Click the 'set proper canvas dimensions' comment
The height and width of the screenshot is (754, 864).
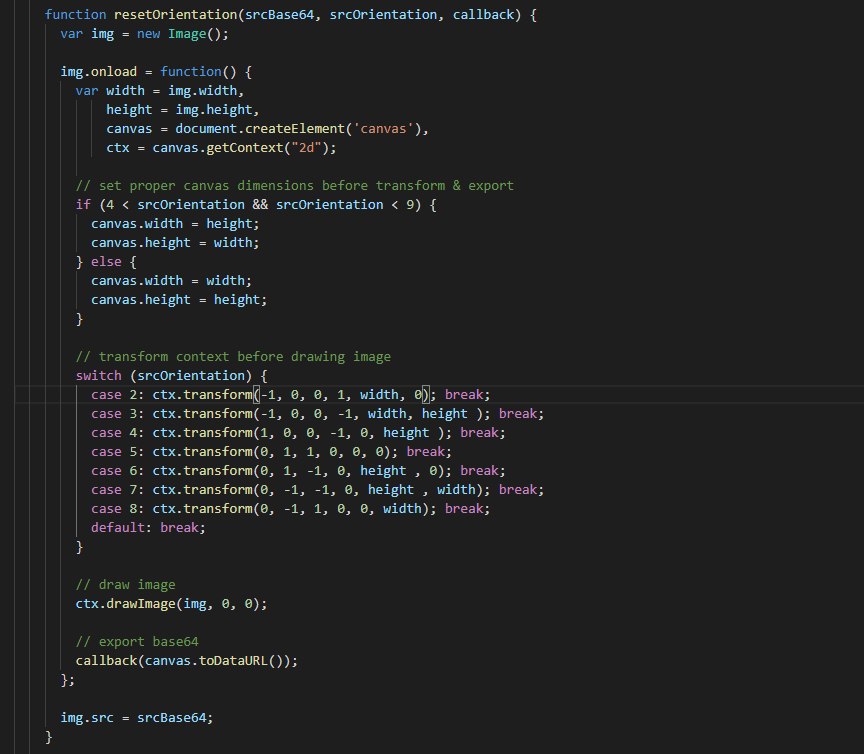(x=295, y=186)
